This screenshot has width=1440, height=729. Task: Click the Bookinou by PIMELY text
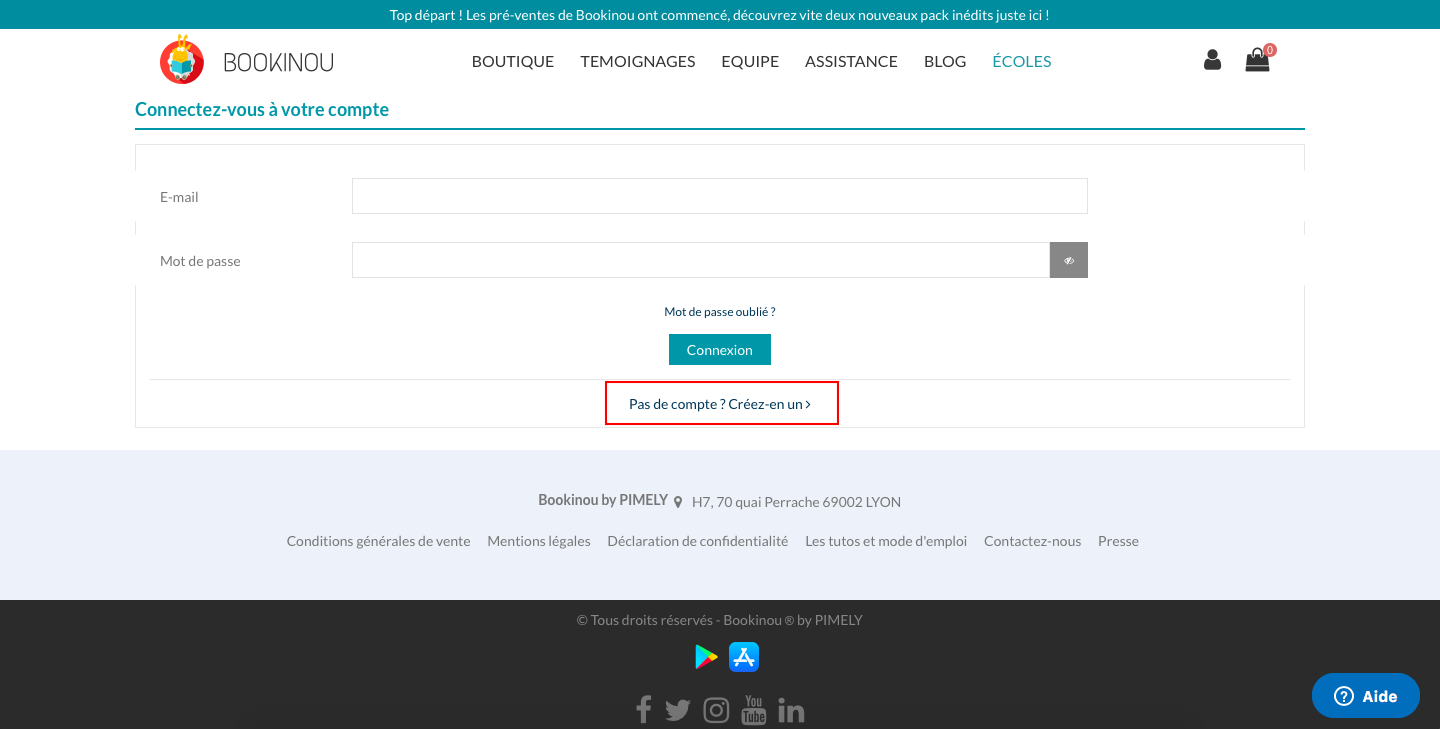point(603,500)
